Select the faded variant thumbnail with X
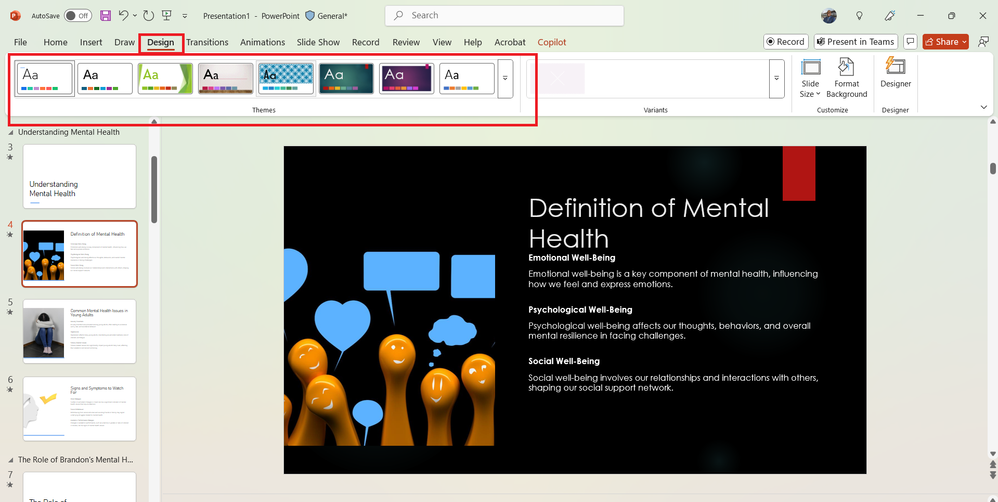The height and width of the screenshot is (502, 998). tap(556, 79)
